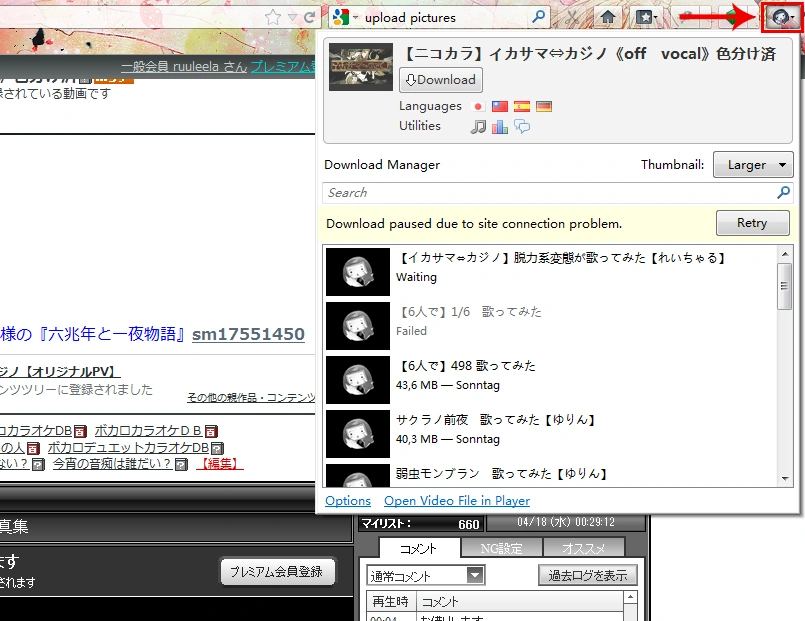Viewport: 805px width, 621px height.
Task: Click the マイリスト count 660
Action: [468, 524]
